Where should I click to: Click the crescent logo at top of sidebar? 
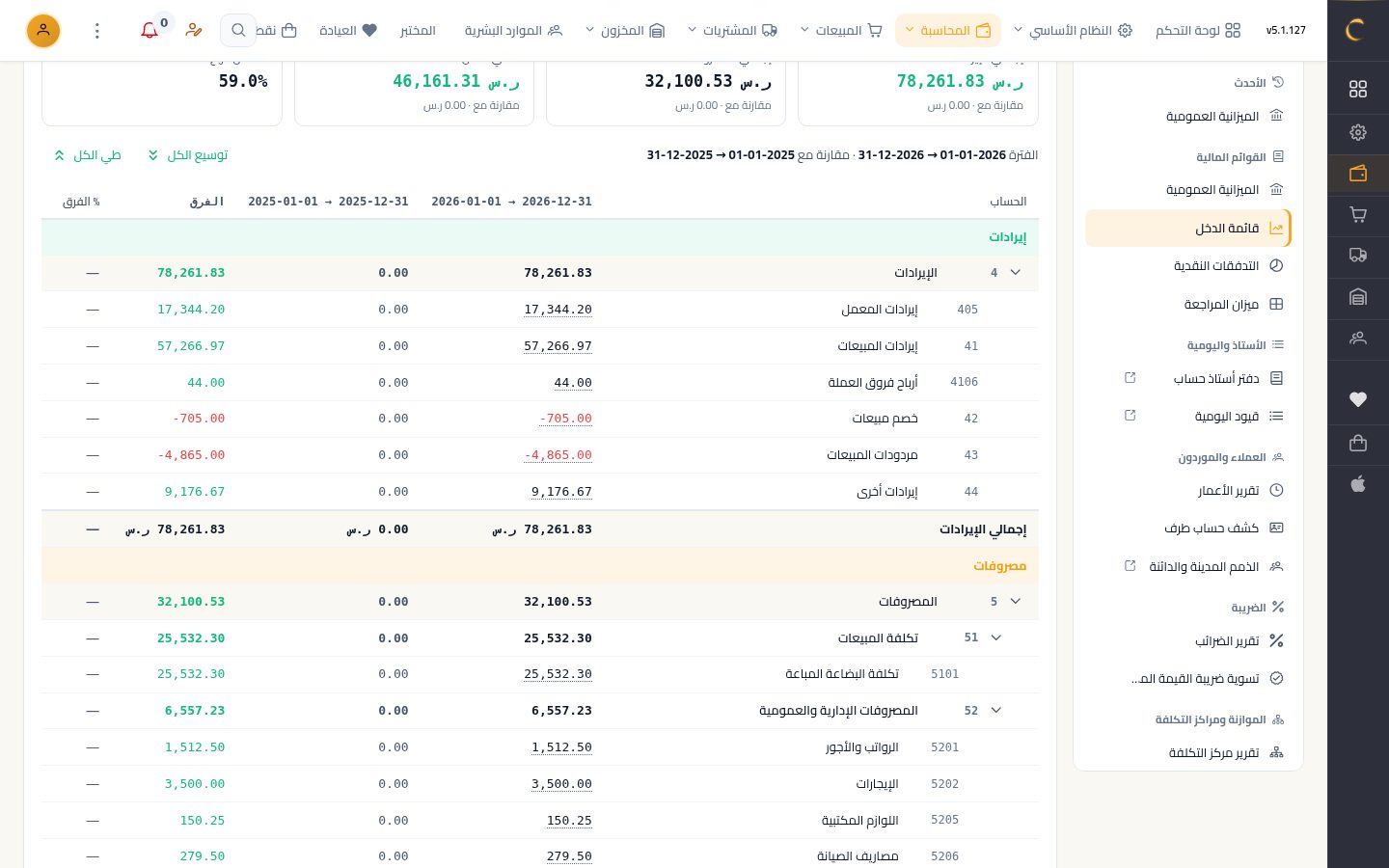[x=1355, y=30]
